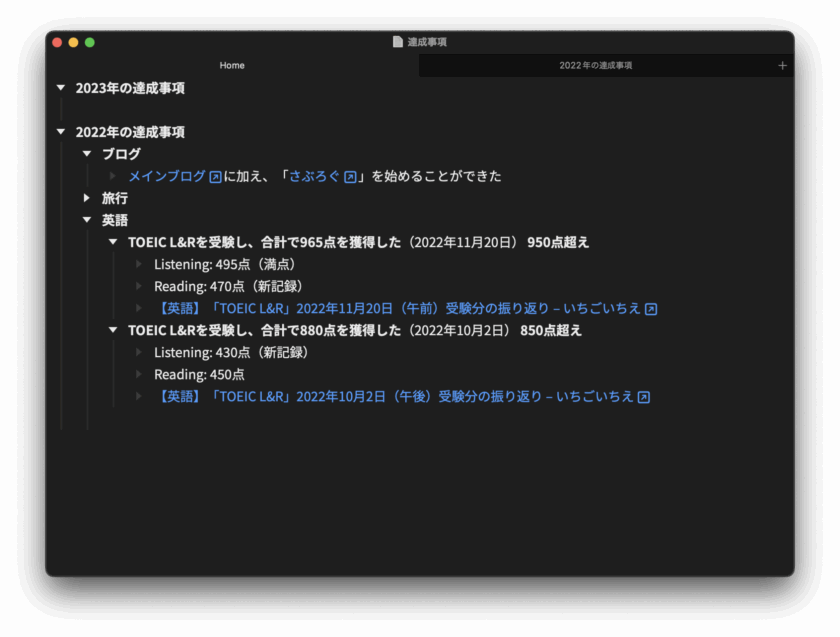Screen dimensions: 840x637
Task: Select the 2022年の達成事項 heading in the outline
Action: coord(130,132)
